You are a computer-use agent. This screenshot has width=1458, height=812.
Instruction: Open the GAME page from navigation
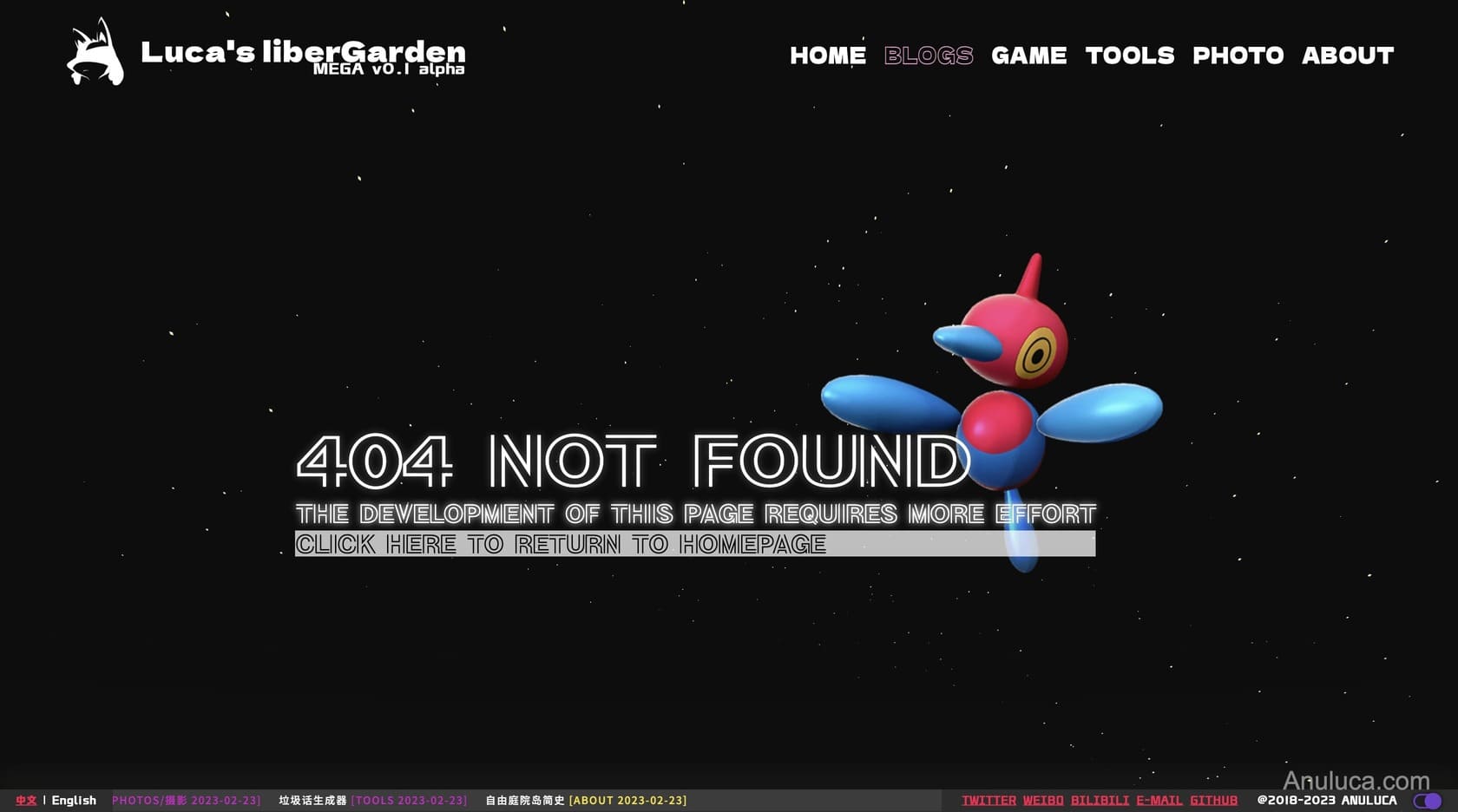click(1028, 56)
